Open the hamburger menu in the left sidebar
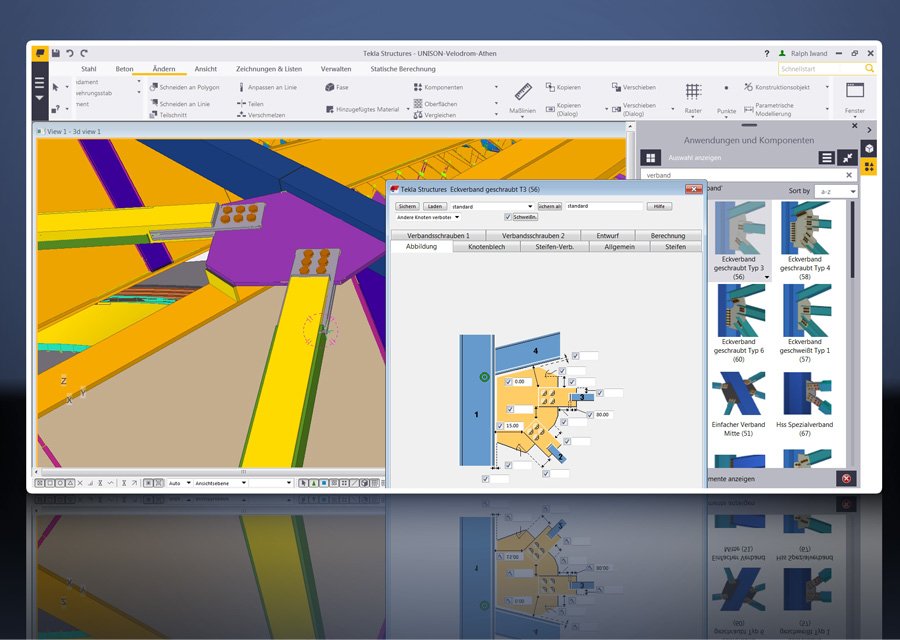The width and height of the screenshot is (900, 640). (x=39, y=83)
